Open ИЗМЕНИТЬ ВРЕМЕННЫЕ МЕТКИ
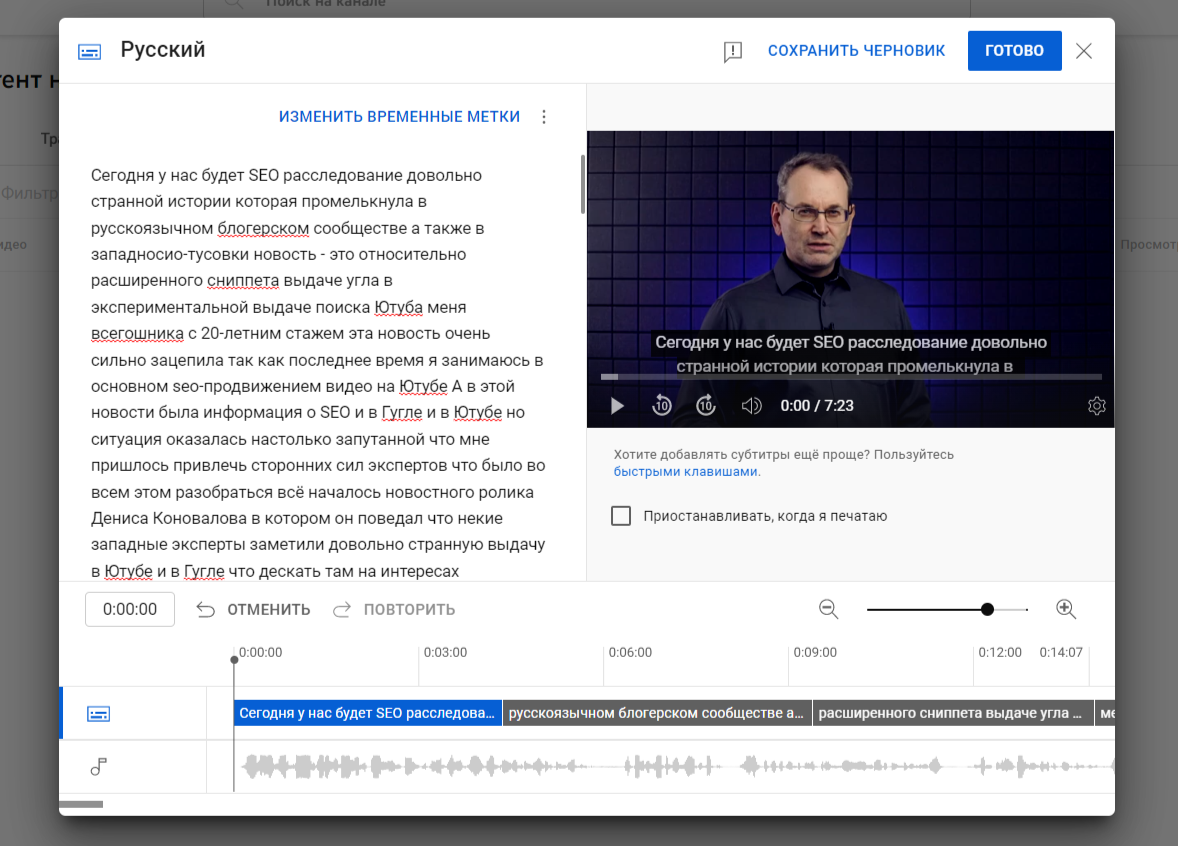This screenshot has height=846, width=1178. tap(399, 116)
